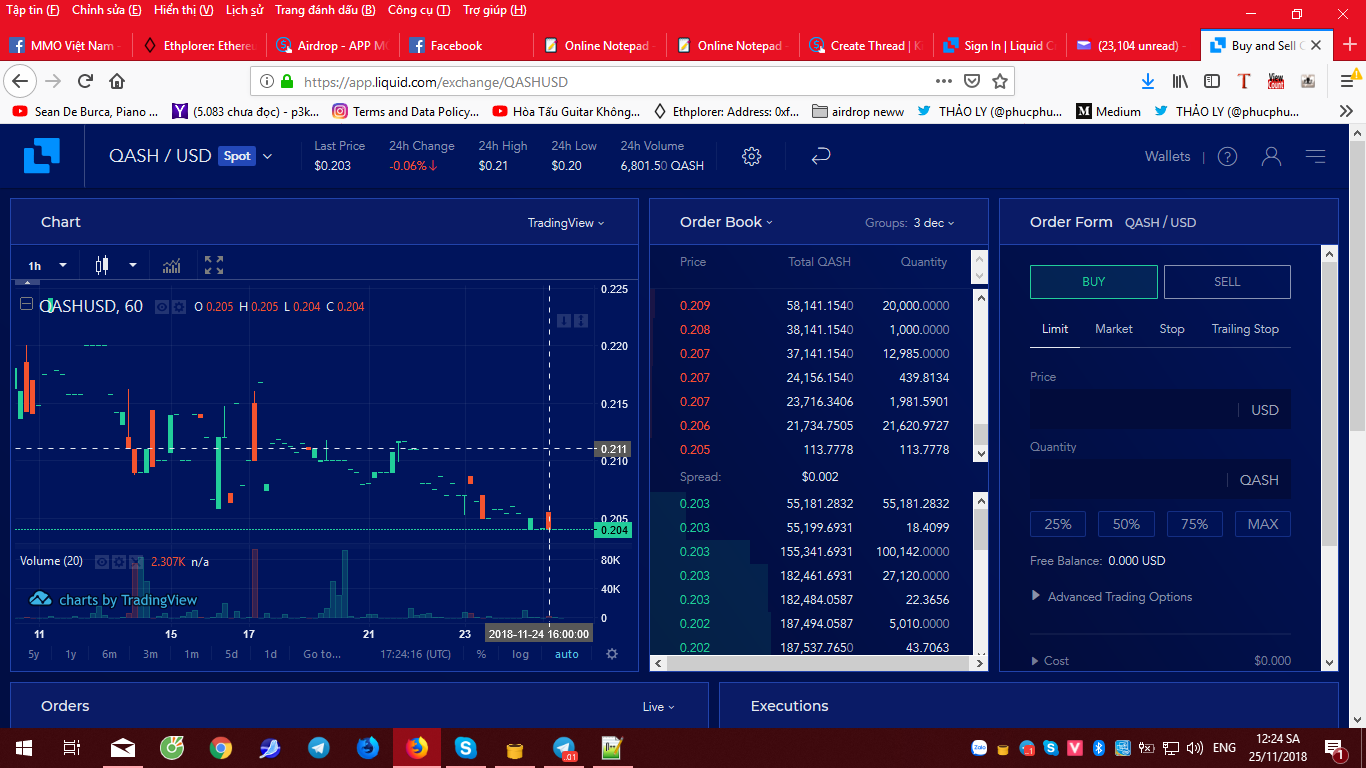This screenshot has width=1366, height=768.
Task: Open page actions three-dot menu
Action: click(x=943, y=81)
